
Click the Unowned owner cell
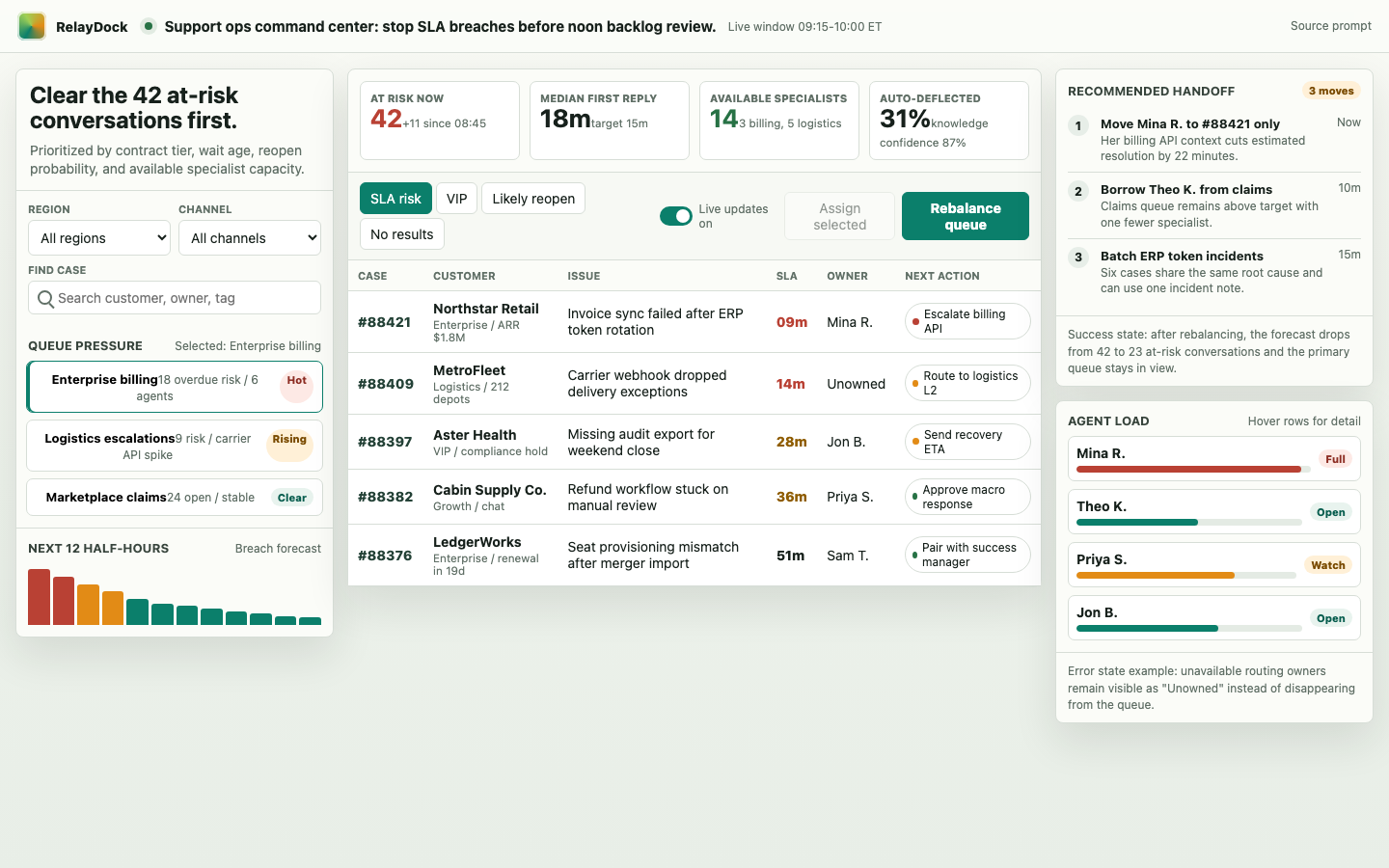point(856,384)
